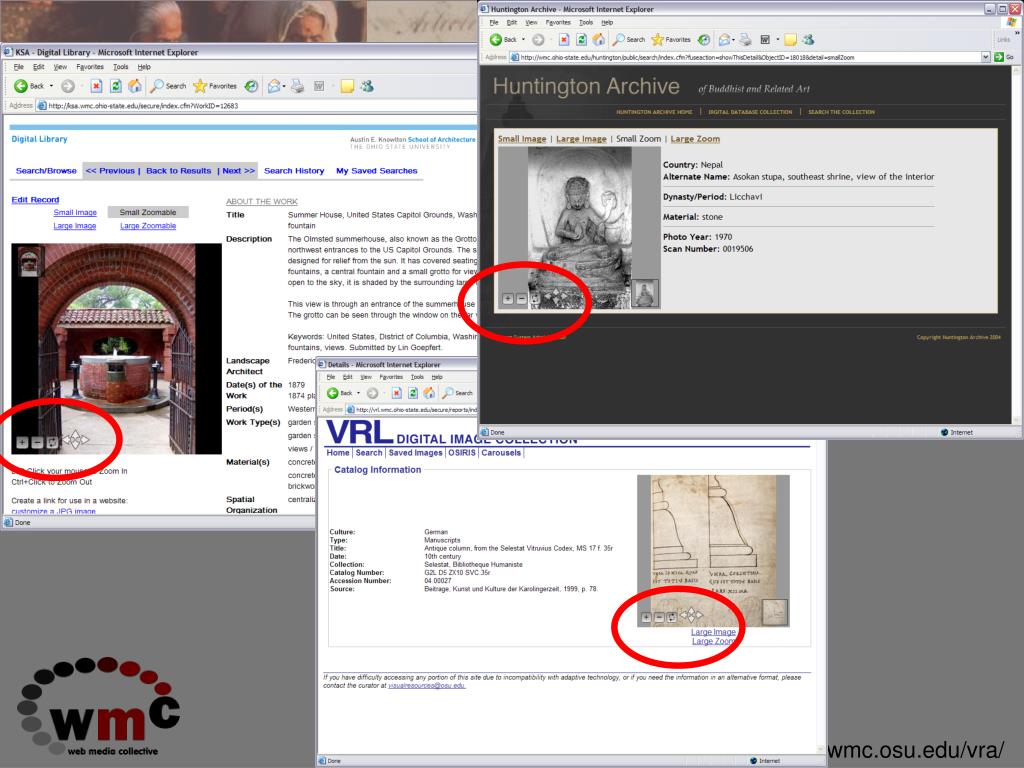Open History in the KSA window toolbar
The height and width of the screenshot is (768, 1024).
(251, 86)
